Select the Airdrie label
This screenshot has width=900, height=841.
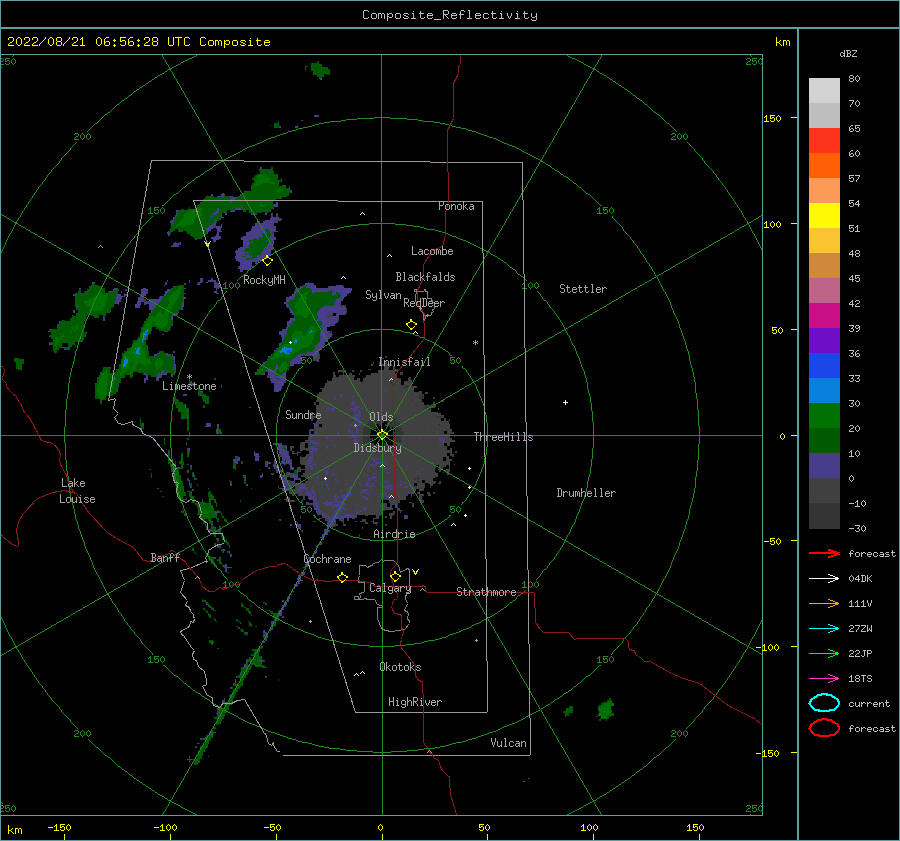tap(394, 534)
